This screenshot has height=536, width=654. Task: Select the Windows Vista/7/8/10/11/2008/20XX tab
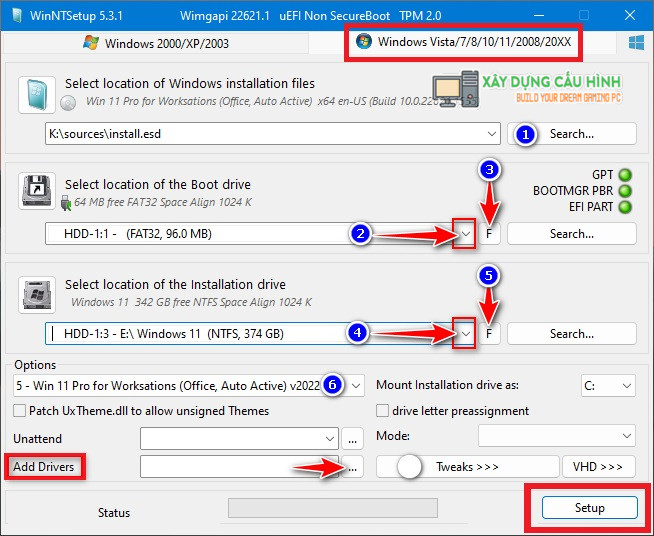pyautogui.click(x=463, y=42)
